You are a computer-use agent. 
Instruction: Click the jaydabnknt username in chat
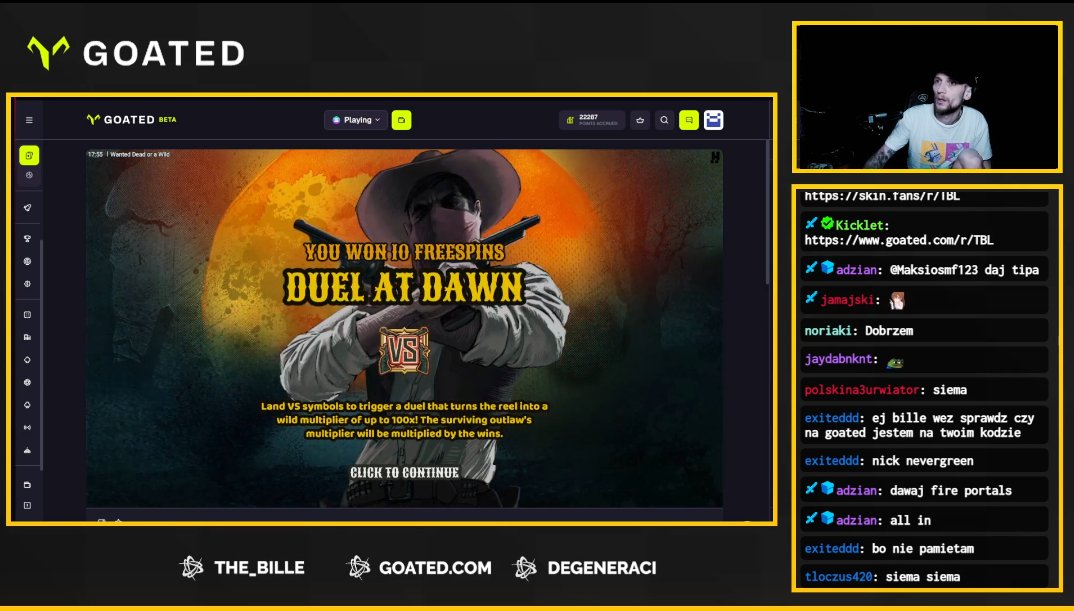coord(838,359)
